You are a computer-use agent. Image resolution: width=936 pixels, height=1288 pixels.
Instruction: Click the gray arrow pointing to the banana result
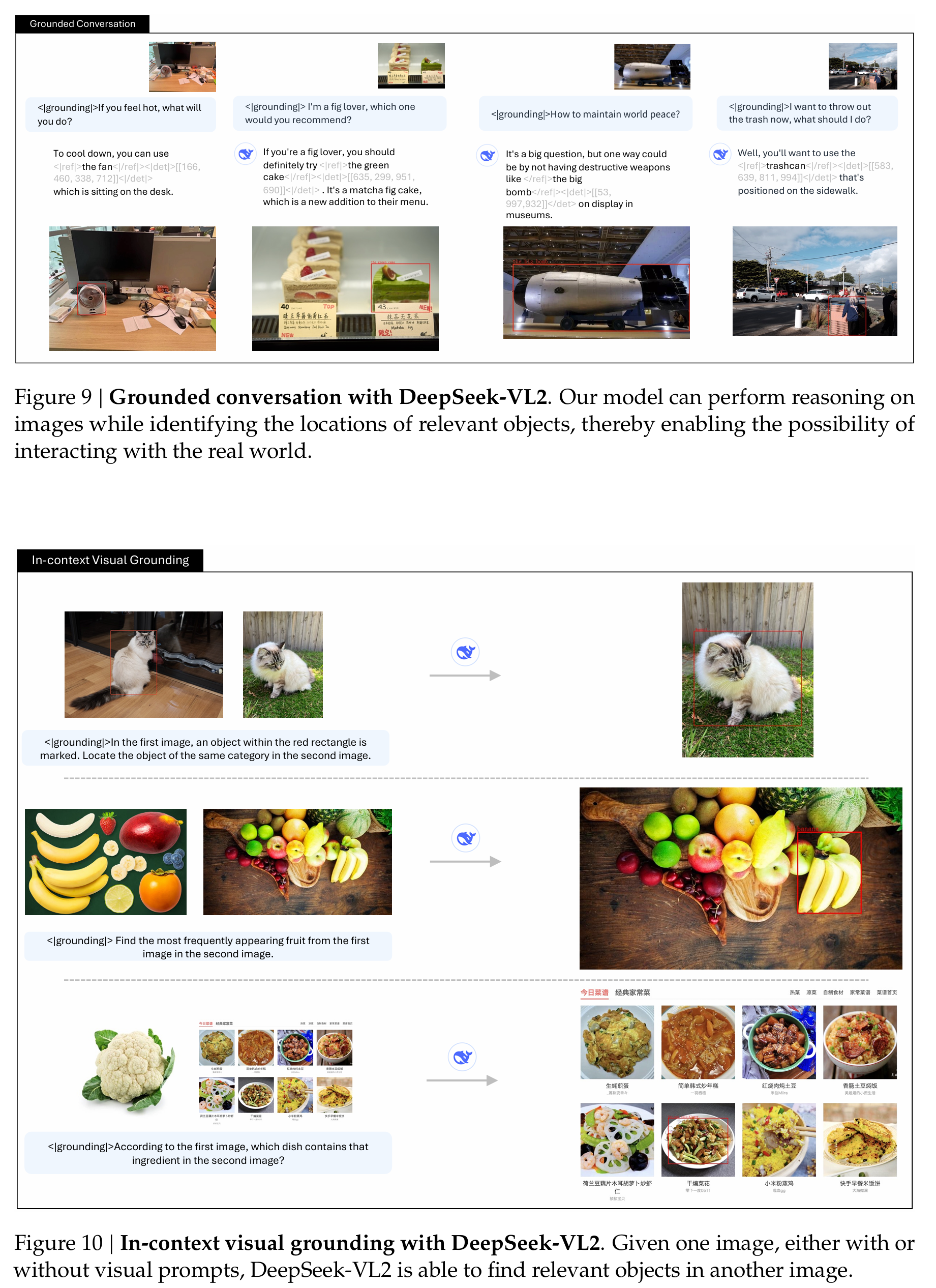point(465,862)
